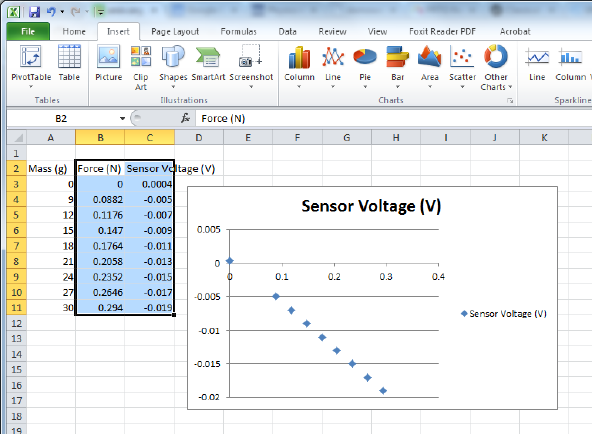The height and width of the screenshot is (434, 592).
Task: Insert a PivotTable from the ribbon
Action: click(31, 67)
